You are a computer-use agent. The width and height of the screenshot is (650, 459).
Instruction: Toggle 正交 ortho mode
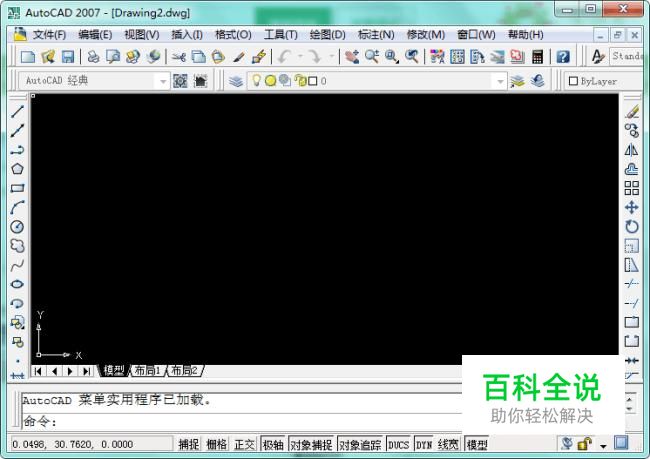click(244, 444)
